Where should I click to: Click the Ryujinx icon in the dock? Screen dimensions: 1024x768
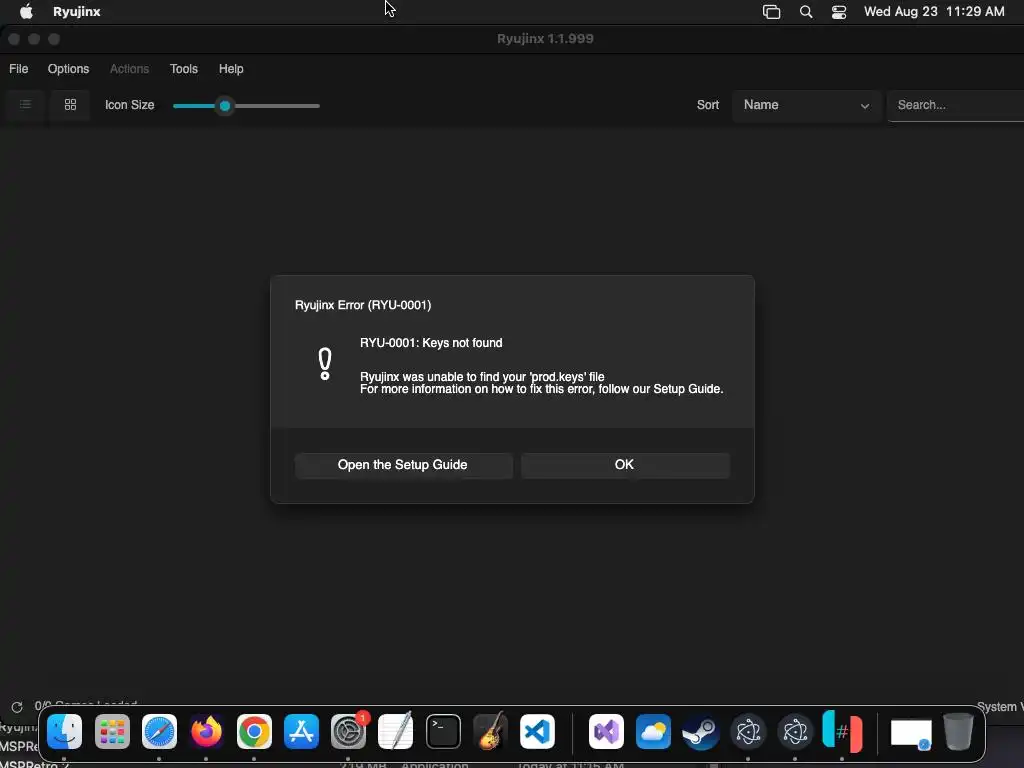pyautogui.click(x=842, y=731)
